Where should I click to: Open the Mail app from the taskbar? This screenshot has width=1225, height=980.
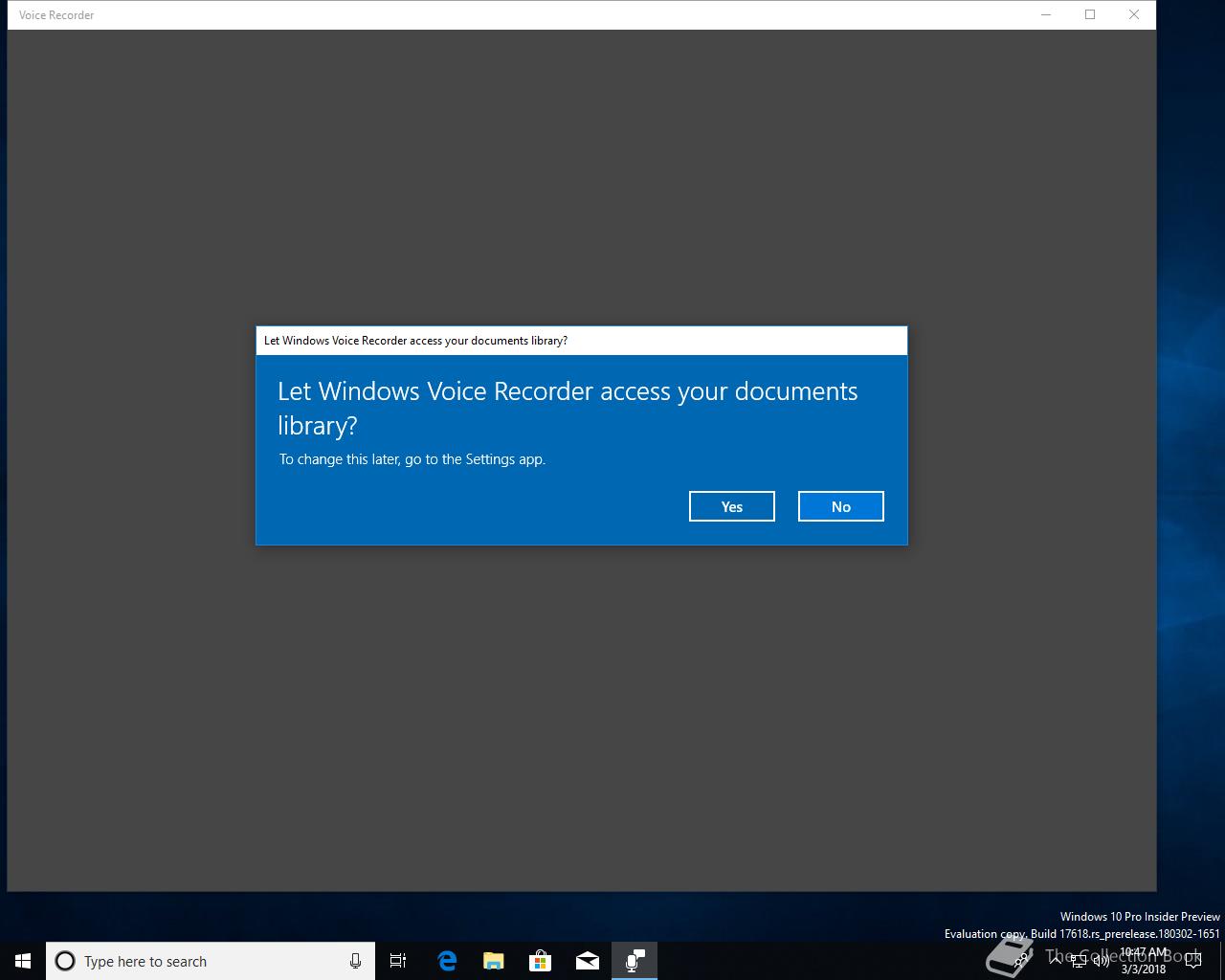click(587, 961)
